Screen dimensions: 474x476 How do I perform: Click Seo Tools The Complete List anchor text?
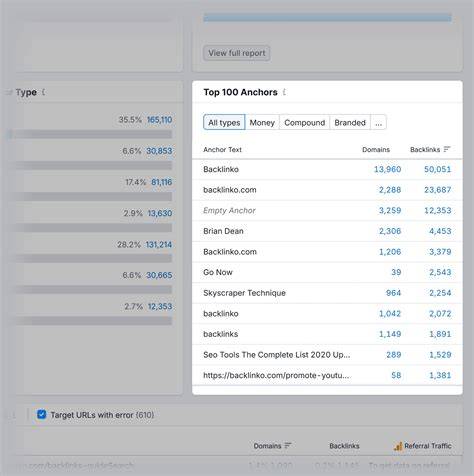(277, 355)
